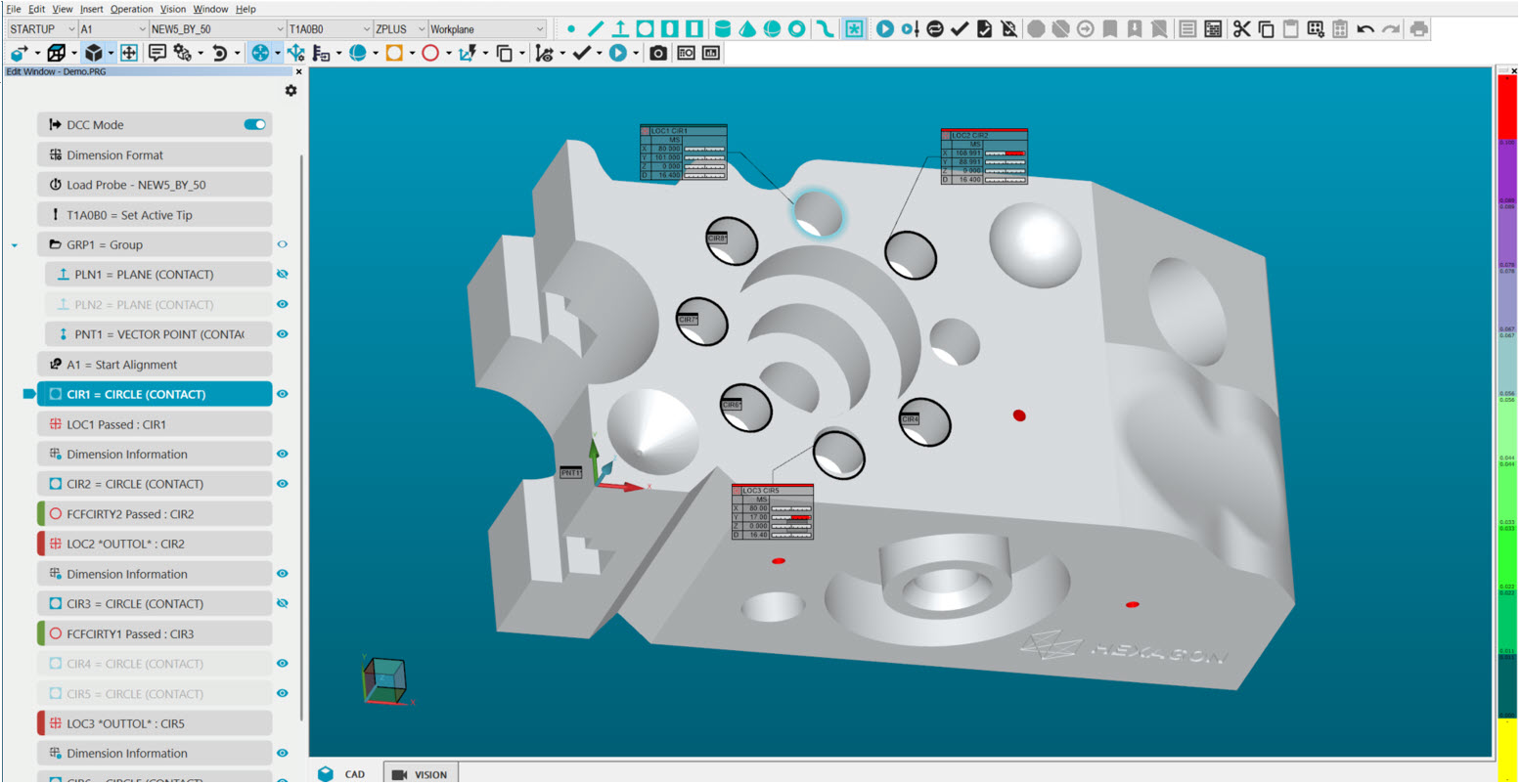Select the Circle auto feature tool

tap(644, 27)
